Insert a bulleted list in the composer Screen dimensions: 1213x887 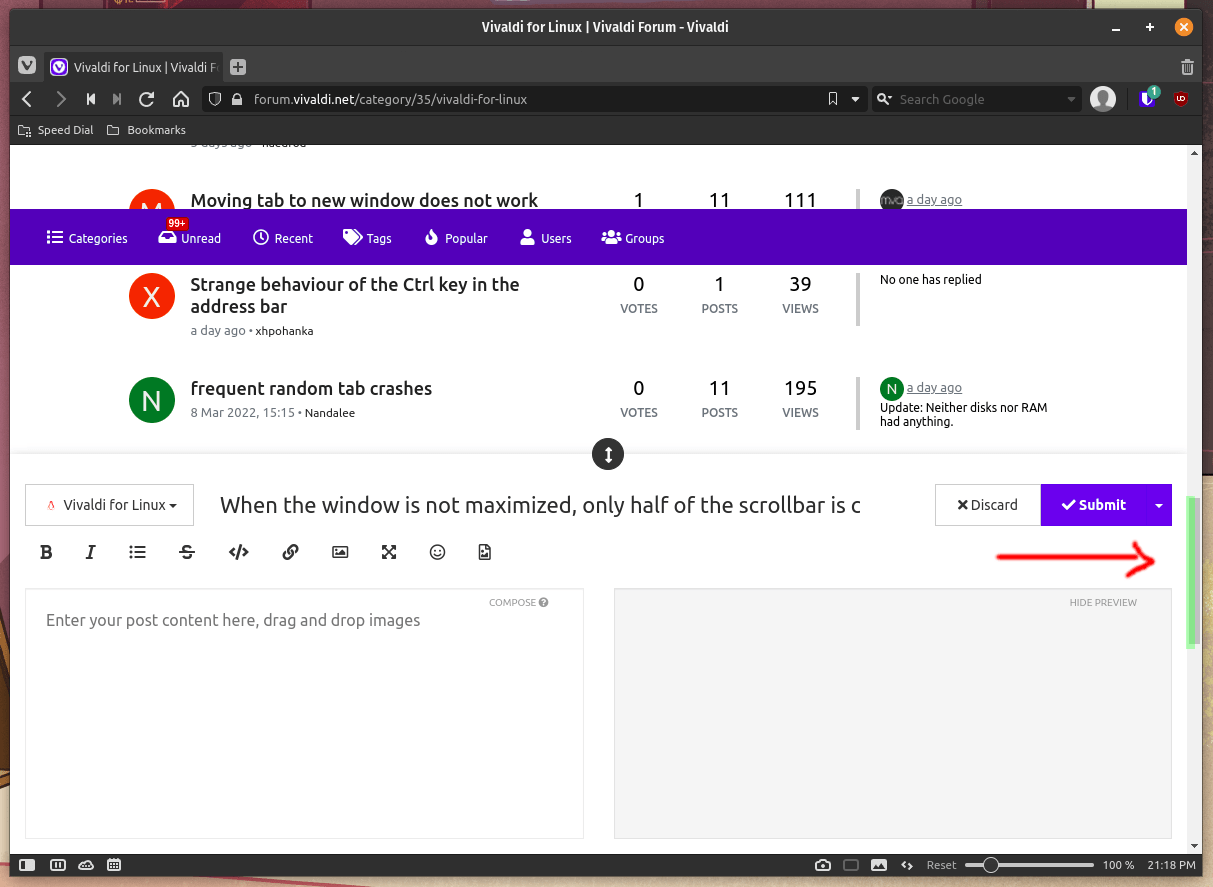tap(137, 552)
